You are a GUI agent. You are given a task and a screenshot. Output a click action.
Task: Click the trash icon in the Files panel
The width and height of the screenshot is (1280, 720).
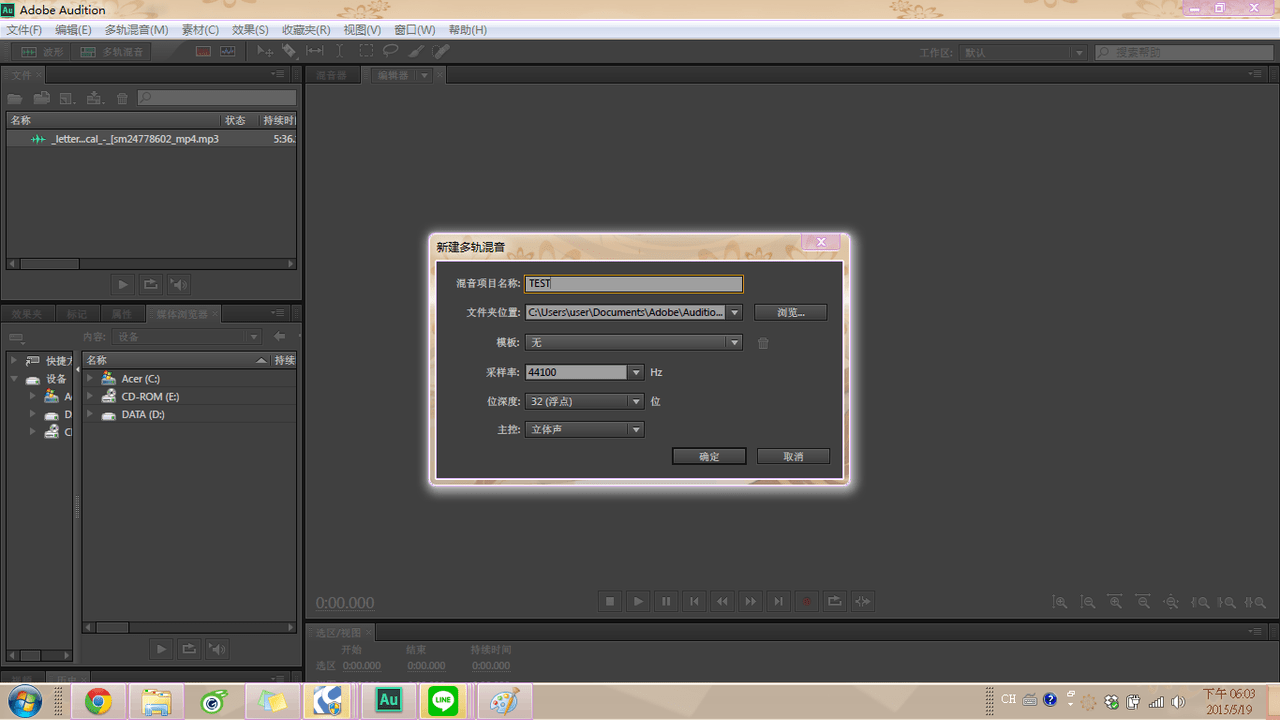coord(122,98)
